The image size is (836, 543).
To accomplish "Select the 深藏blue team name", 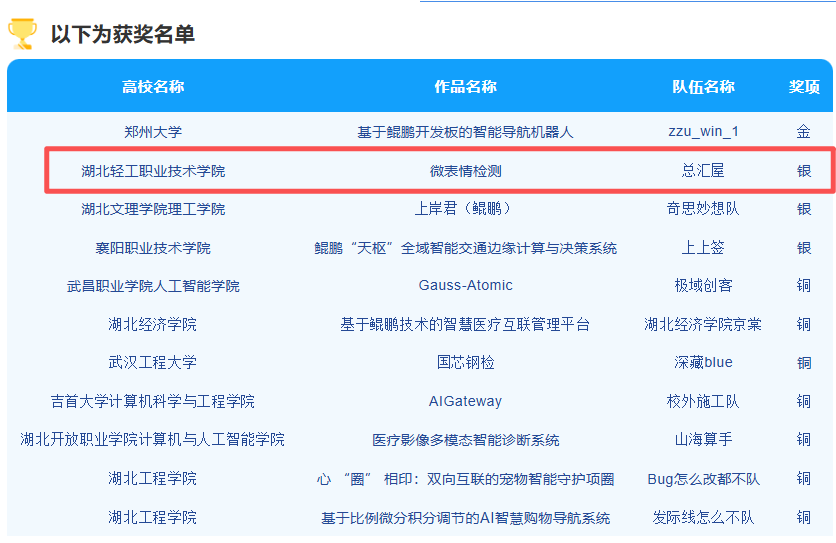I will [x=703, y=362].
